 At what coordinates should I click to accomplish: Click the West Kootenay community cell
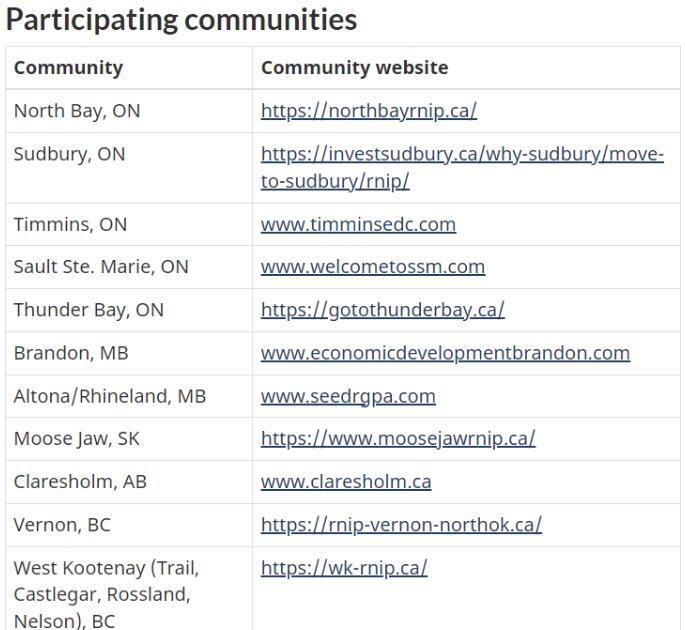[x=106, y=594]
